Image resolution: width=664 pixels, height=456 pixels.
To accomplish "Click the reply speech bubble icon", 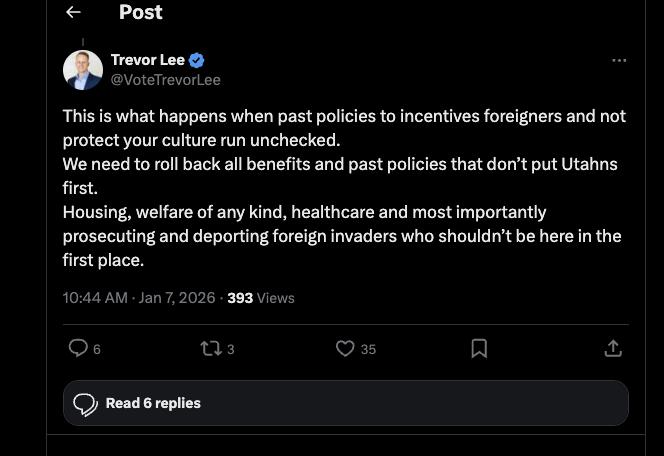I will point(77,348).
